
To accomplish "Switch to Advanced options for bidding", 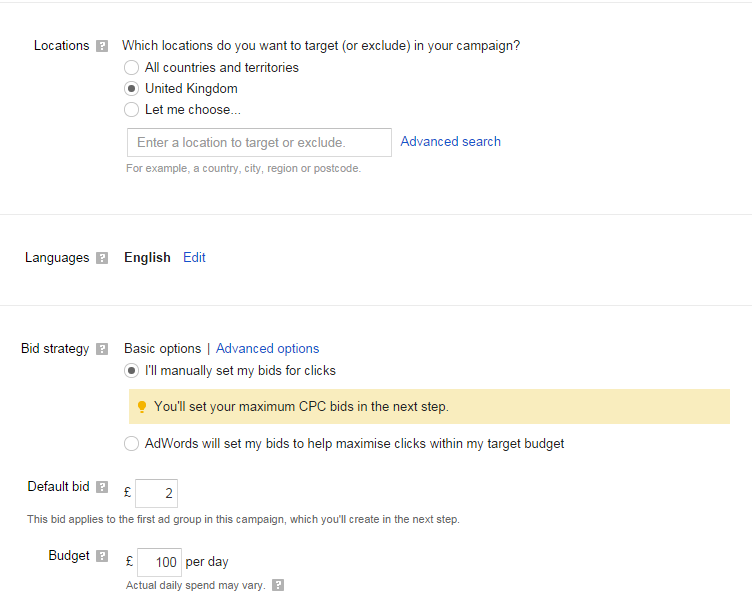I will coord(267,349).
